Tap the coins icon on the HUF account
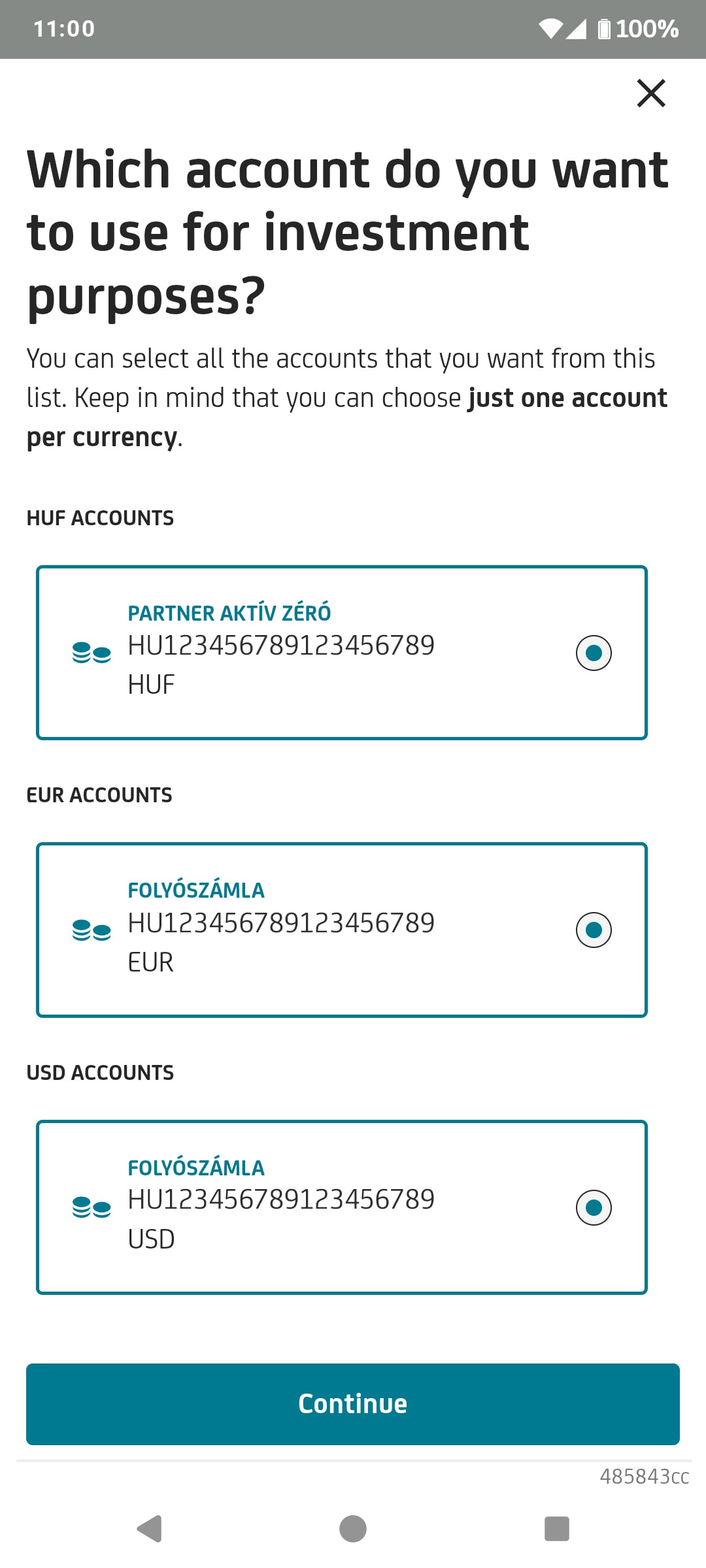Viewport: 706px width, 1568px height. (92, 653)
